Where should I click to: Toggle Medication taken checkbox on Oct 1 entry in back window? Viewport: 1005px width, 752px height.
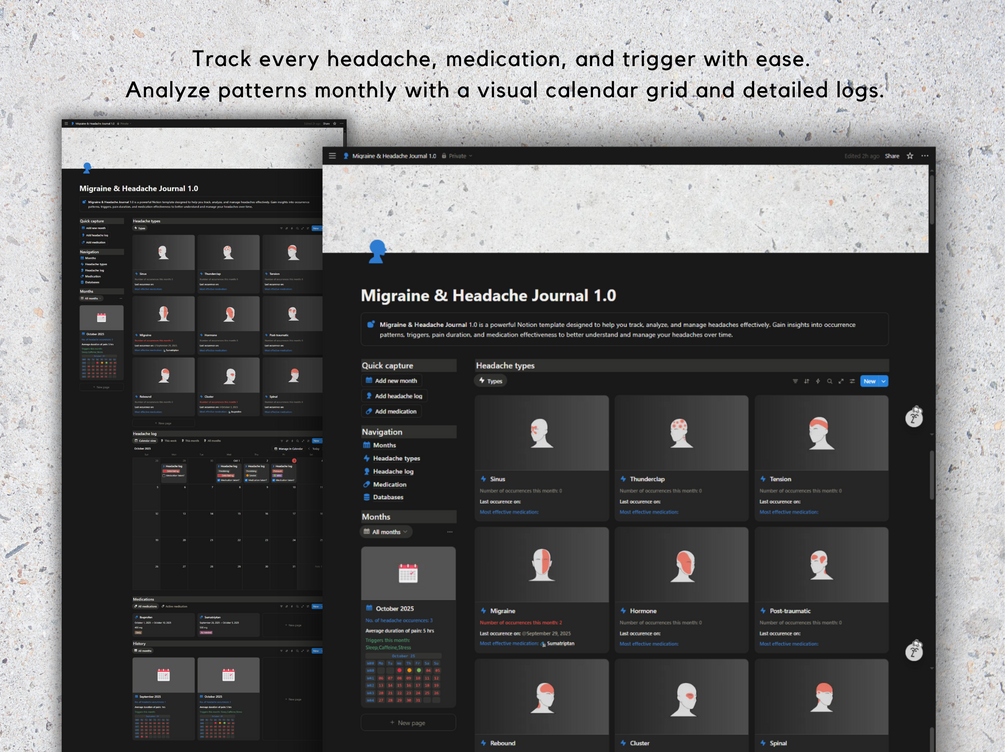click(x=219, y=480)
